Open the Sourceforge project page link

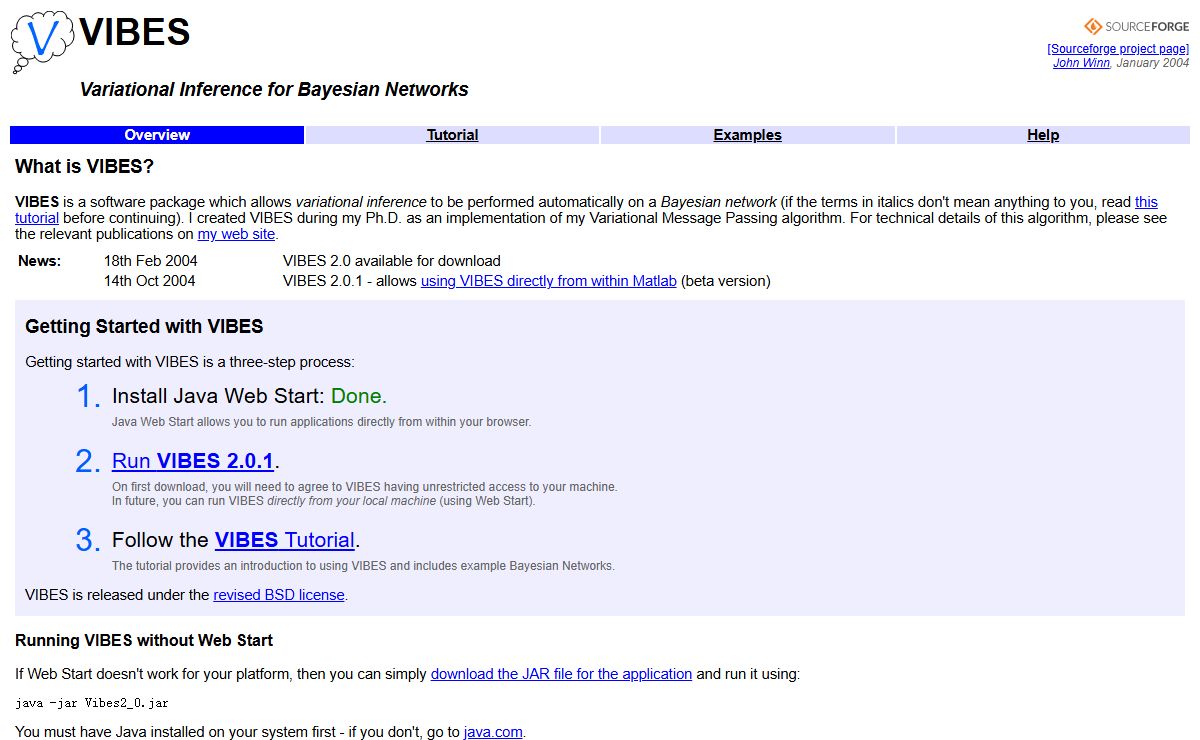(x=1118, y=49)
